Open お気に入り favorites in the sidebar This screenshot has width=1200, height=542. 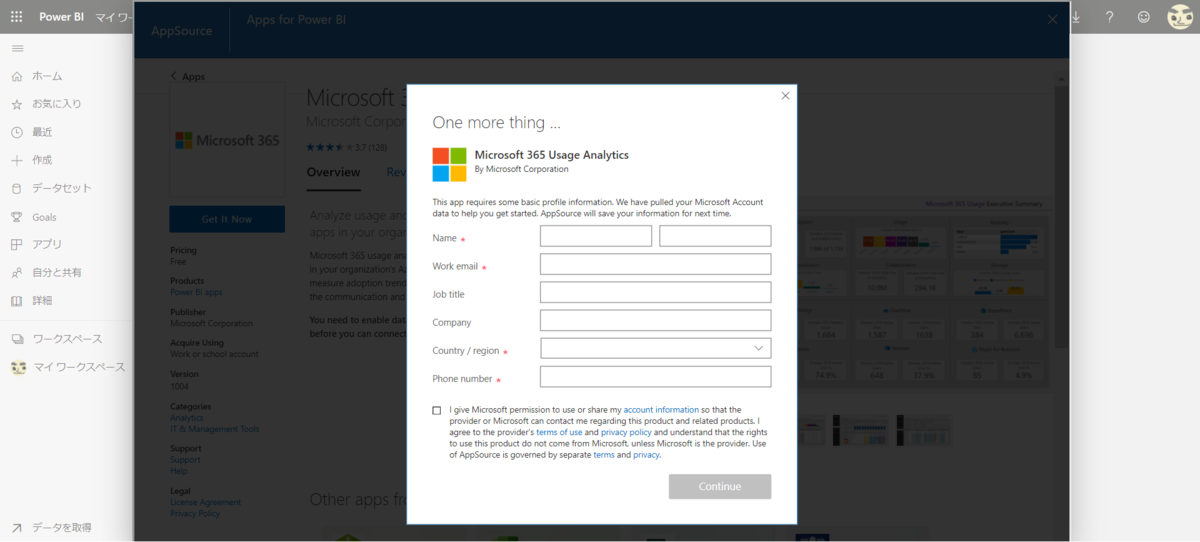coord(56,104)
